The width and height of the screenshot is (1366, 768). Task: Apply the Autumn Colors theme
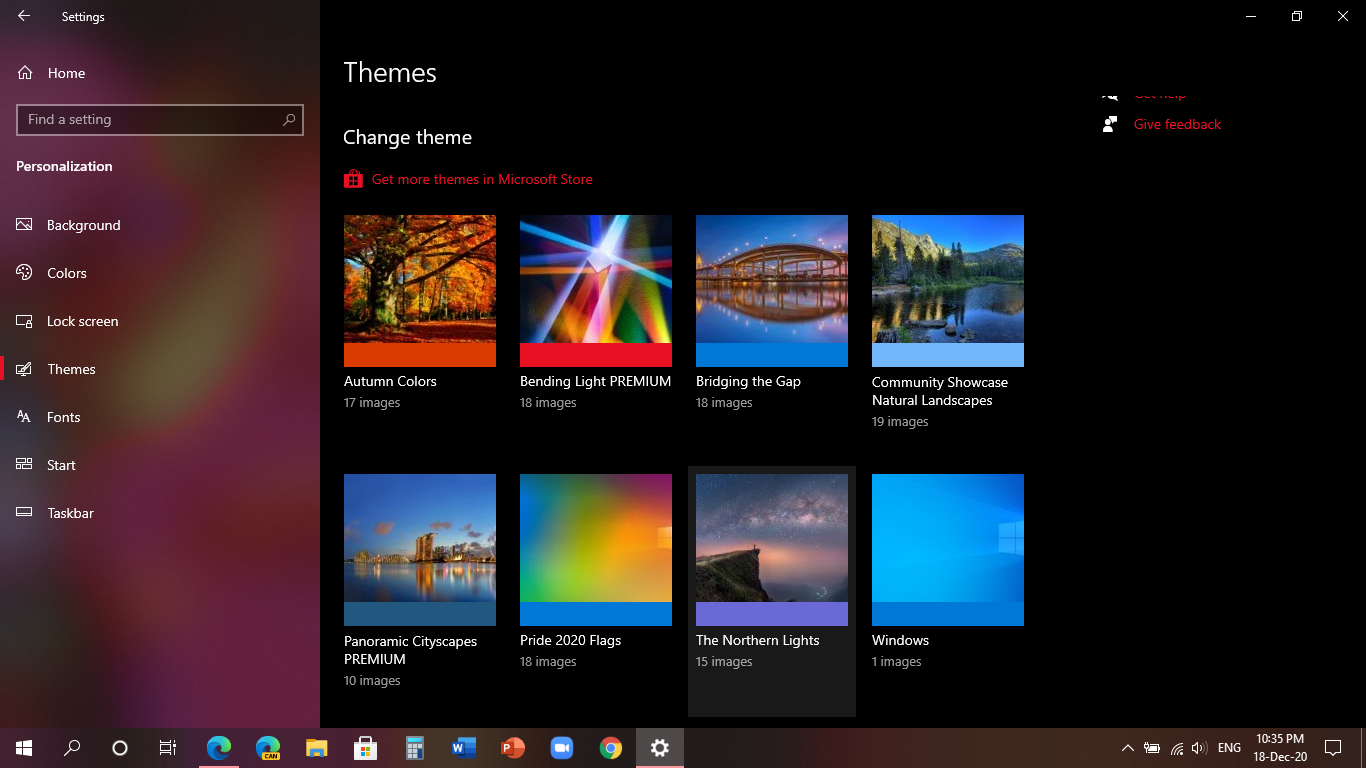tap(420, 291)
